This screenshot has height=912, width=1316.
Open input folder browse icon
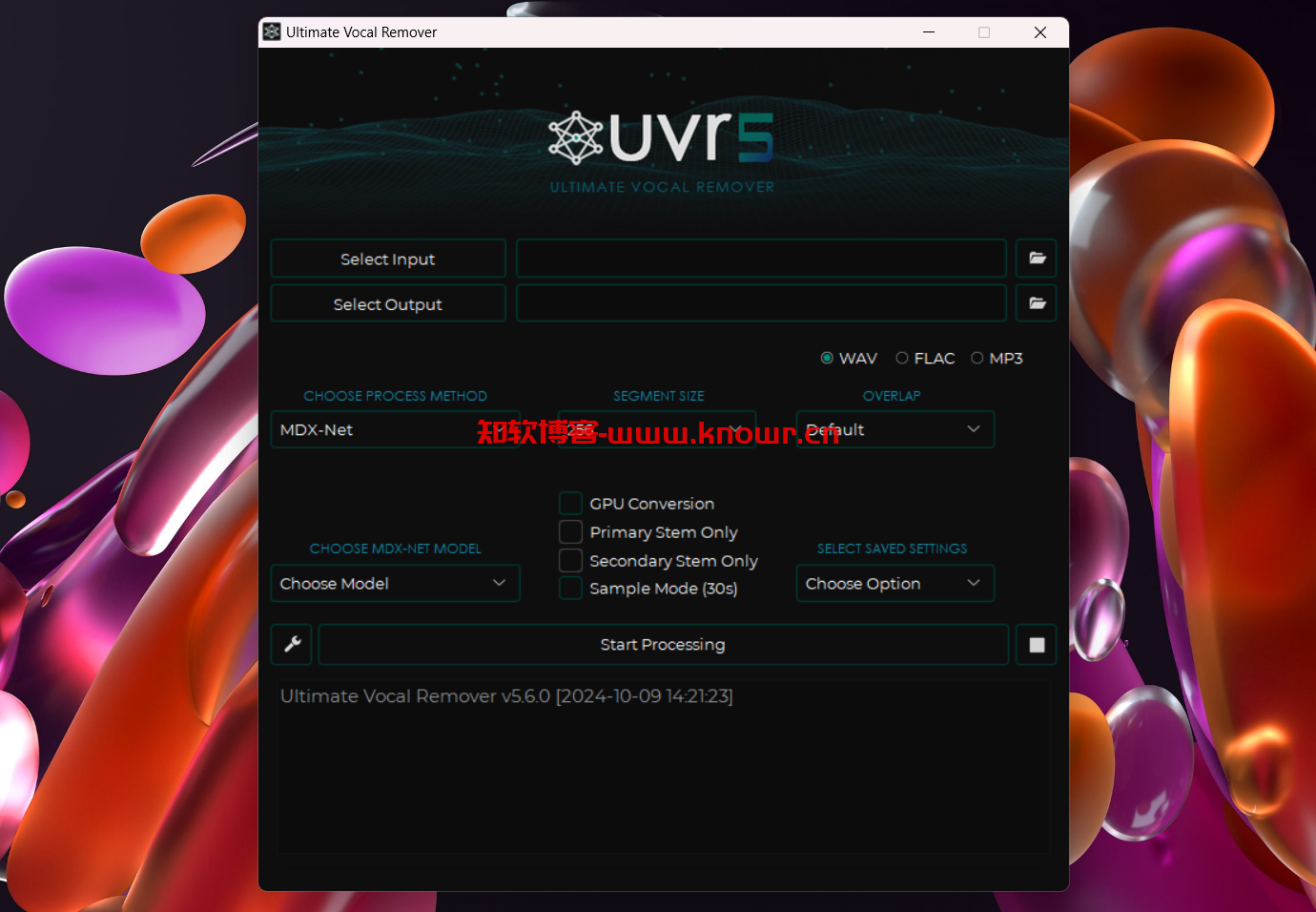tap(1037, 259)
